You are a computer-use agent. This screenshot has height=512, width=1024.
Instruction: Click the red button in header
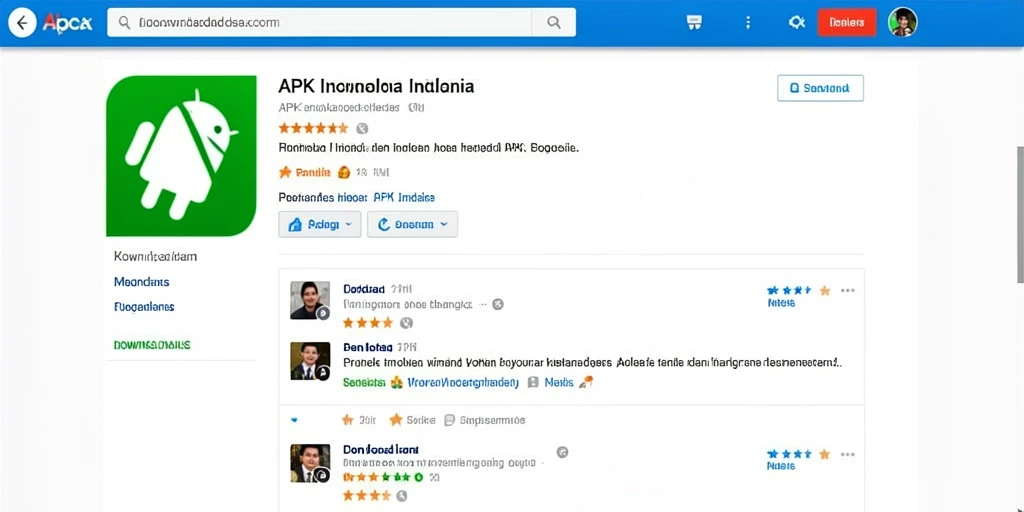click(846, 22)
